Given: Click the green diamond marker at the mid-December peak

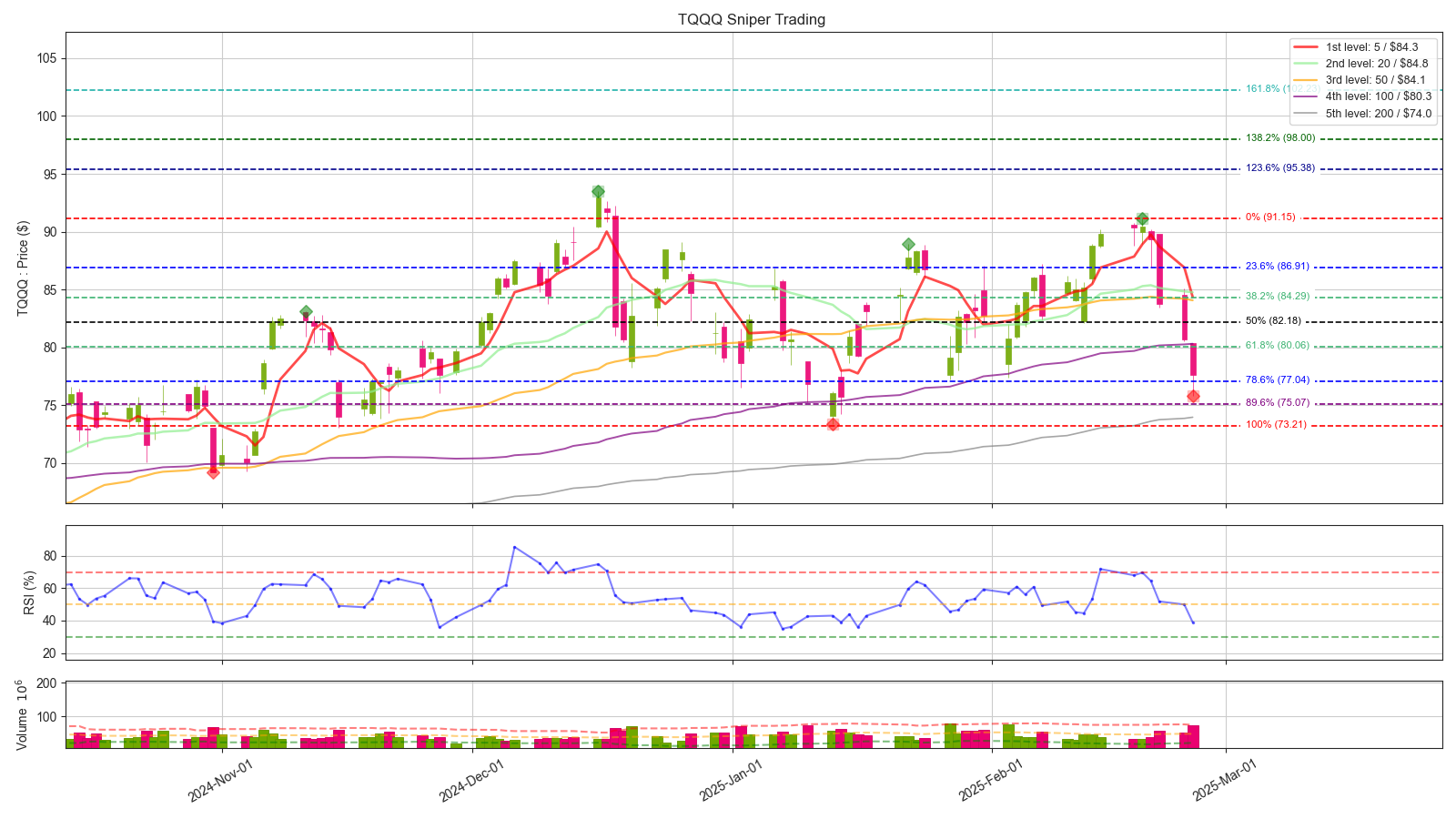Looking at the screenshot, I should pyautogui.click(x=598, y=191).
